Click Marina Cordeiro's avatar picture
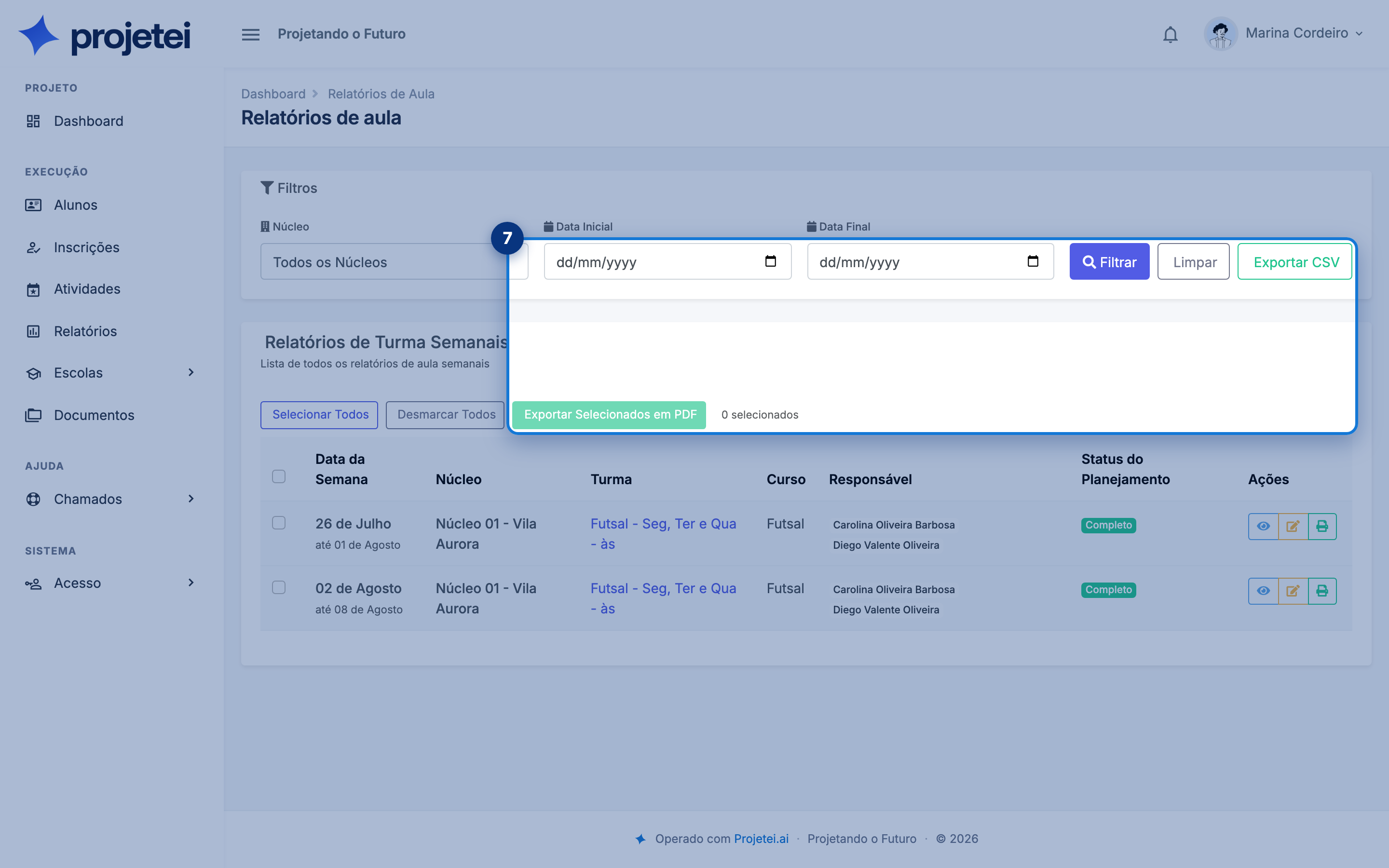 pyautogui.click(x=1220, y=34)
